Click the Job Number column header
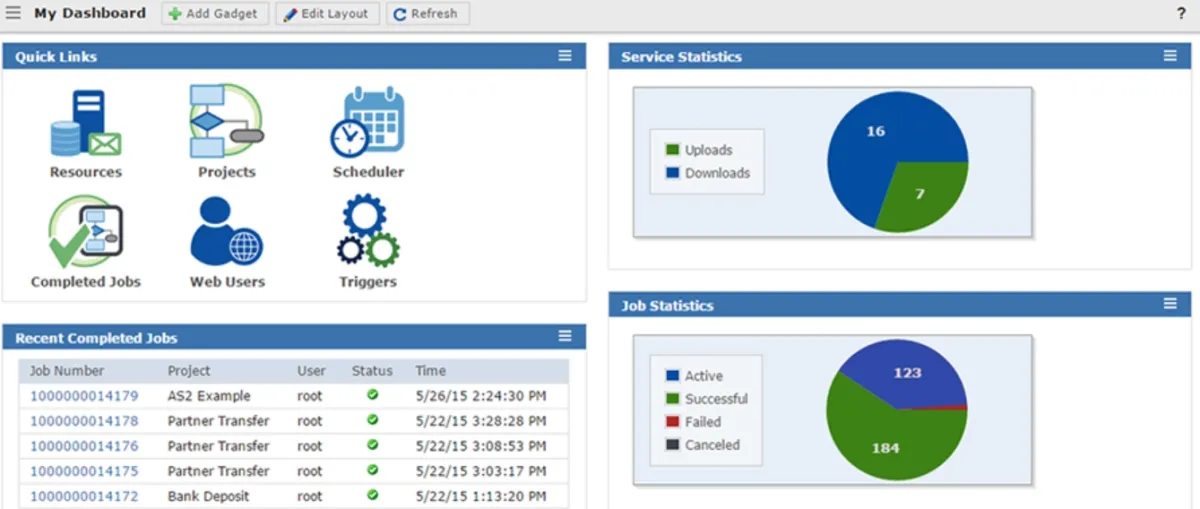1200x509 pixels. pyautogui.click(x=66, y=371)
